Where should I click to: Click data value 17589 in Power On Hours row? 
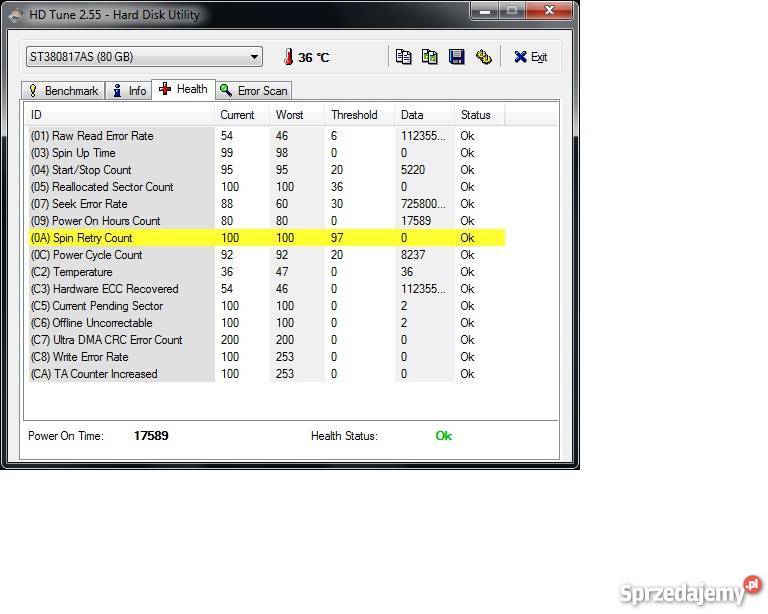pyautogui.click(x=416, y=221)
